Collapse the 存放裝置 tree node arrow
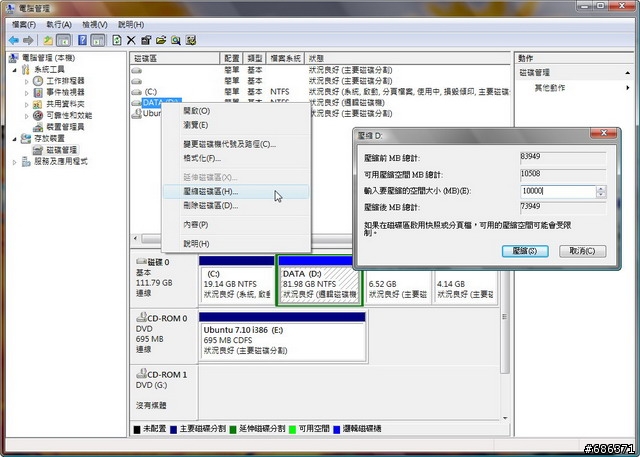The height and width of the screenshot is (457, 640). tap(15, 139)
